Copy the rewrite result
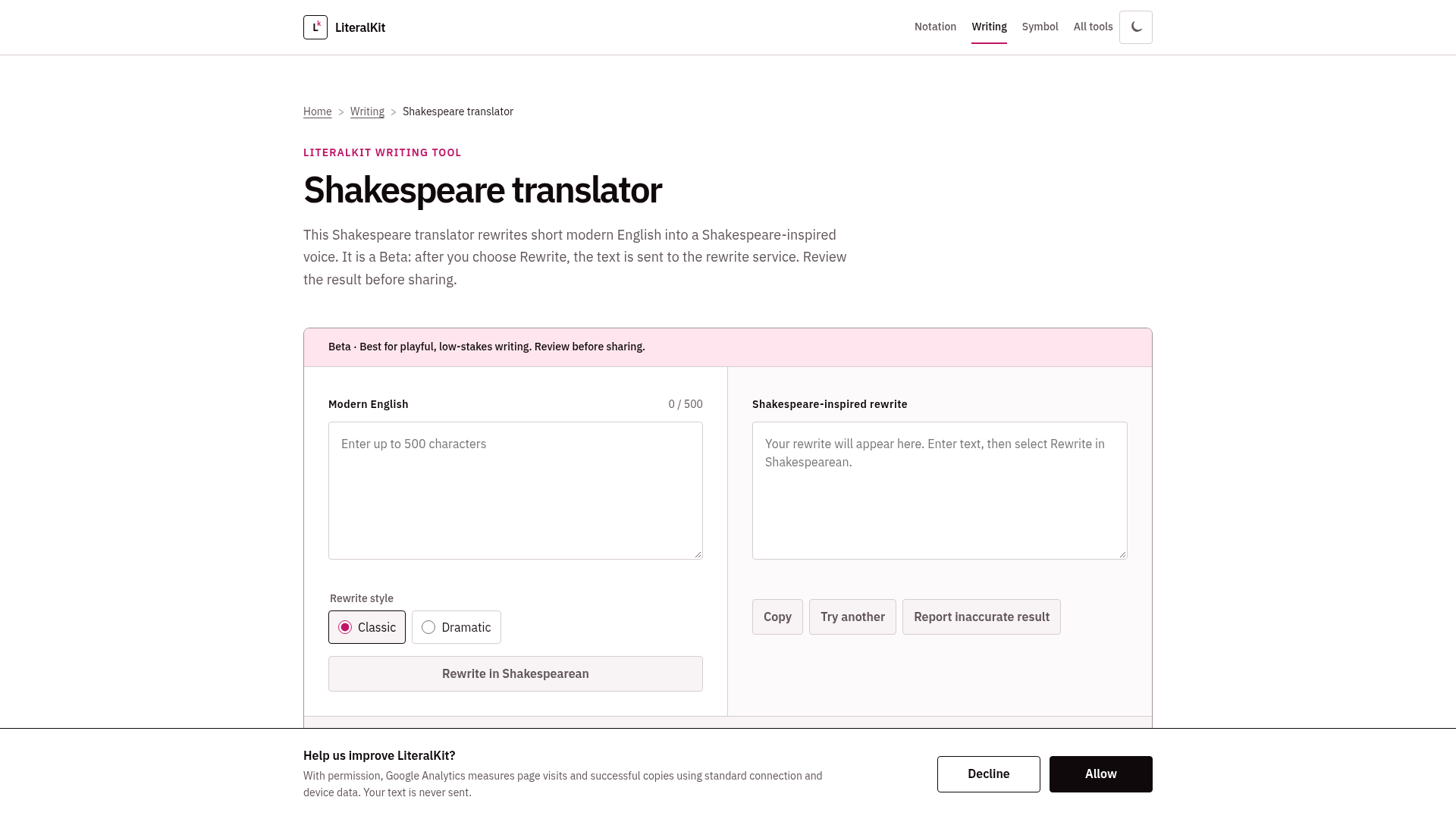The image size is (1456, 819). point(777,617)
